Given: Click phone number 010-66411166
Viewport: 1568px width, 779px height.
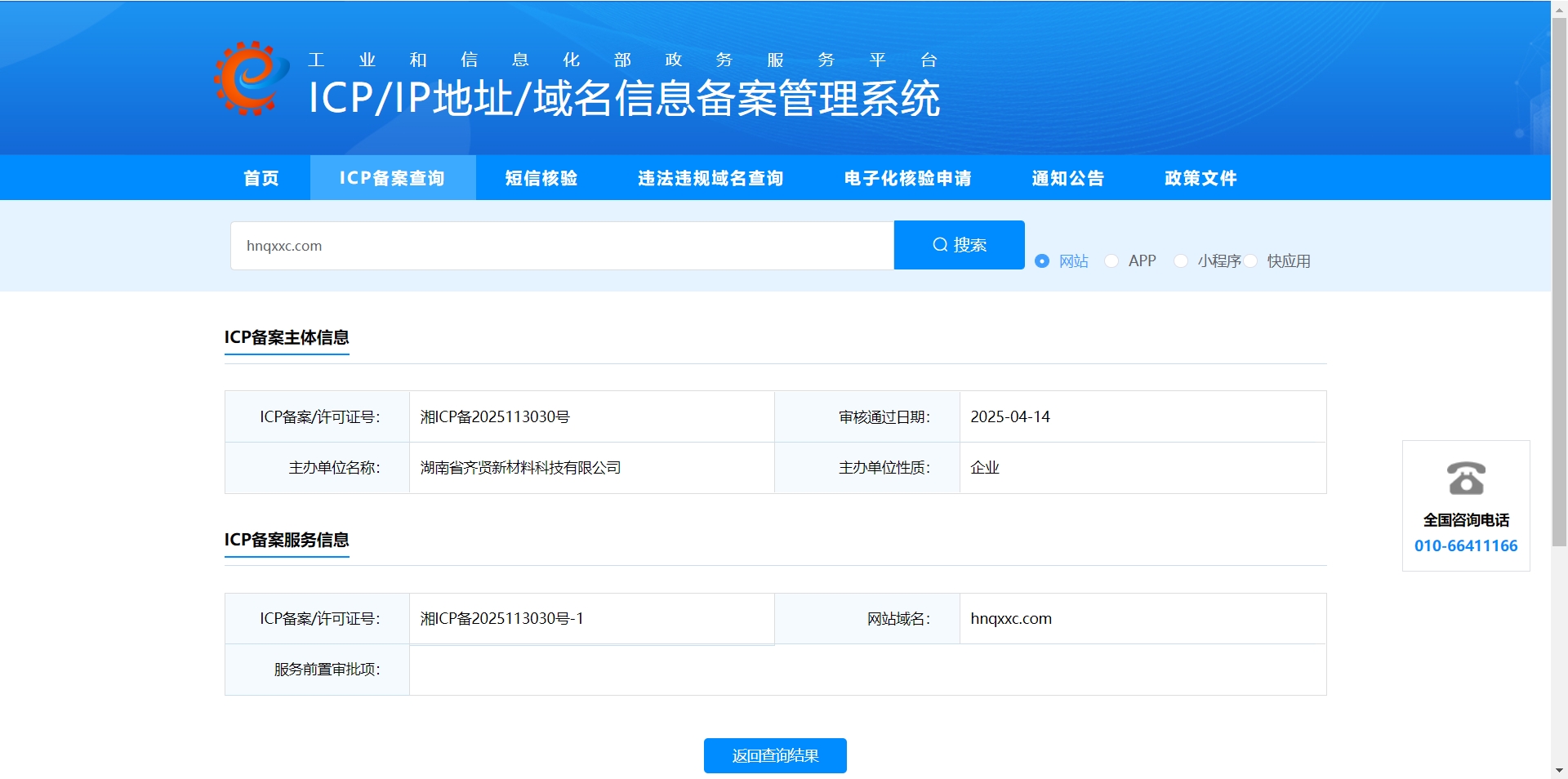Looking at the screenshot, I should tap(1466, 545).
